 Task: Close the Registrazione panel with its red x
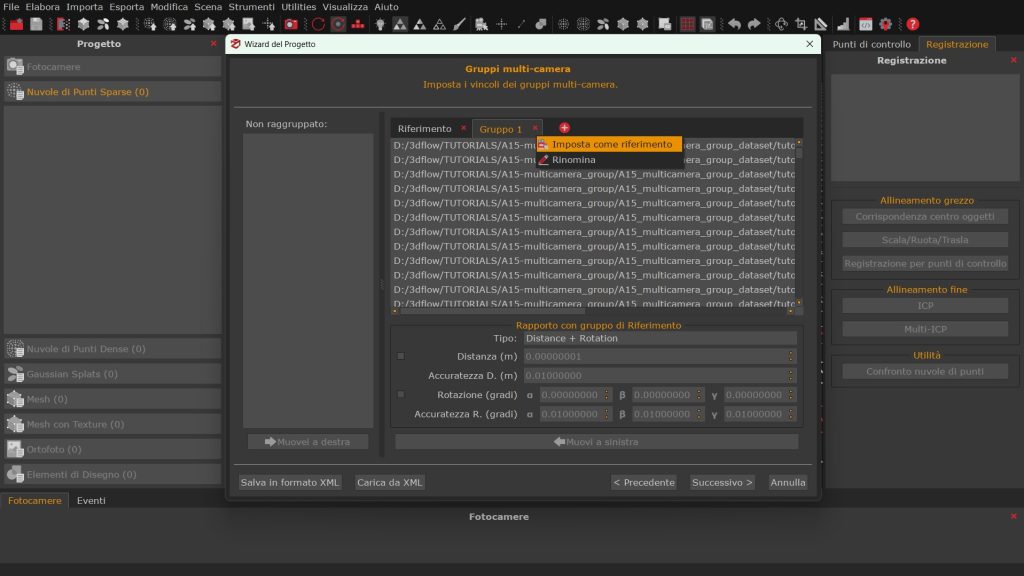[1014, 60]
